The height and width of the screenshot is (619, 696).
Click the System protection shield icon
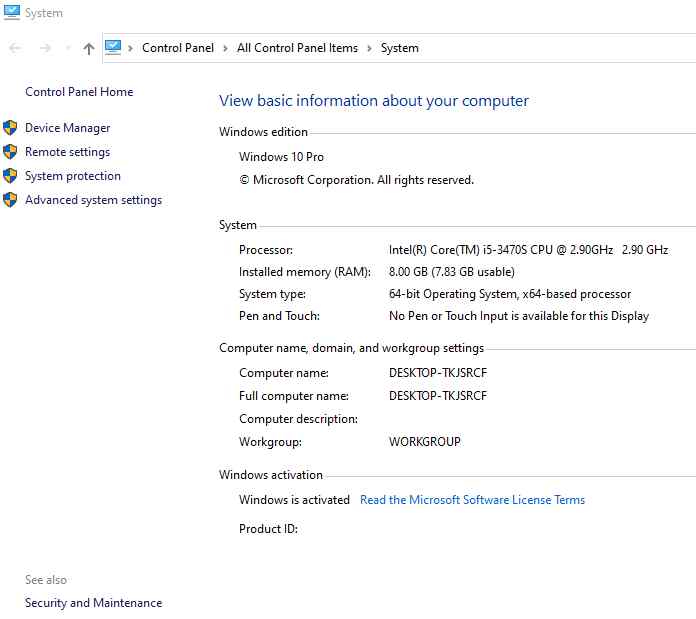[10, 176]
